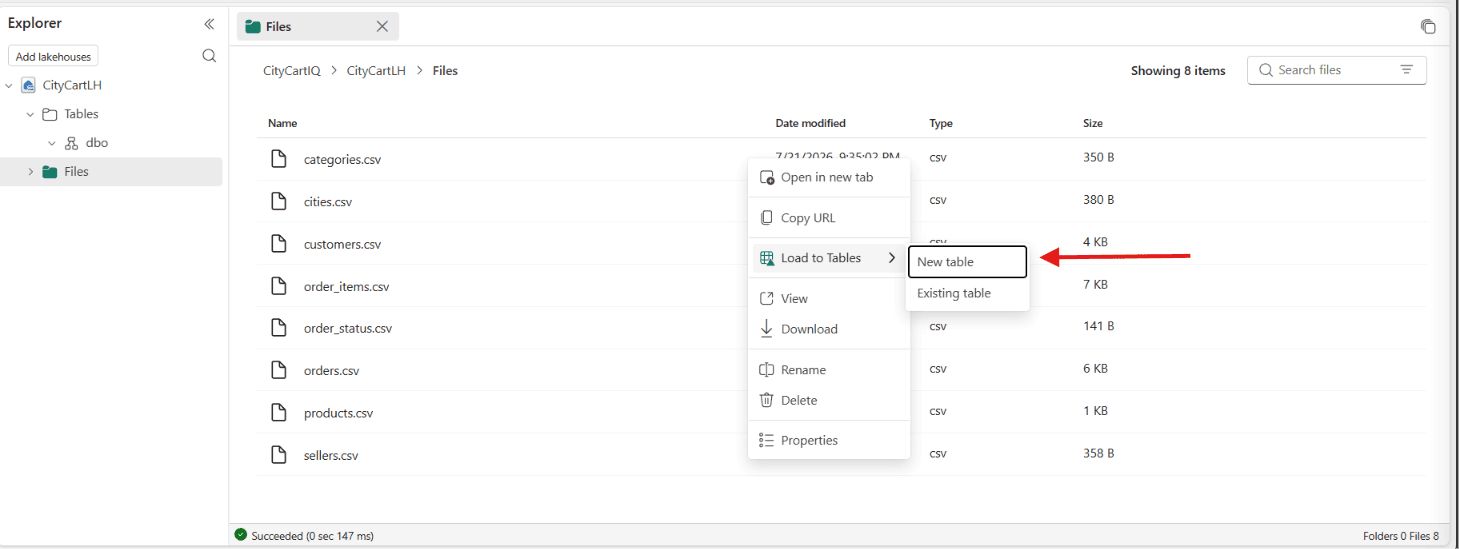The image size is (1459, 549).
Task: Click the categories.csv file name
Action: 342,160
